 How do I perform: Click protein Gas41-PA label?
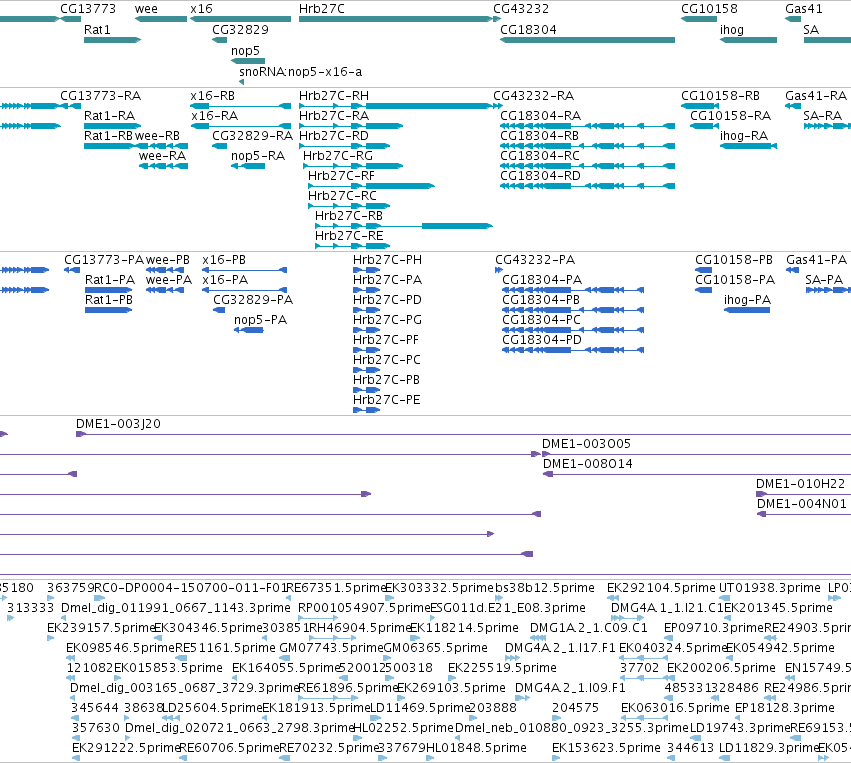pyautogui.click(x=816, y=260)
